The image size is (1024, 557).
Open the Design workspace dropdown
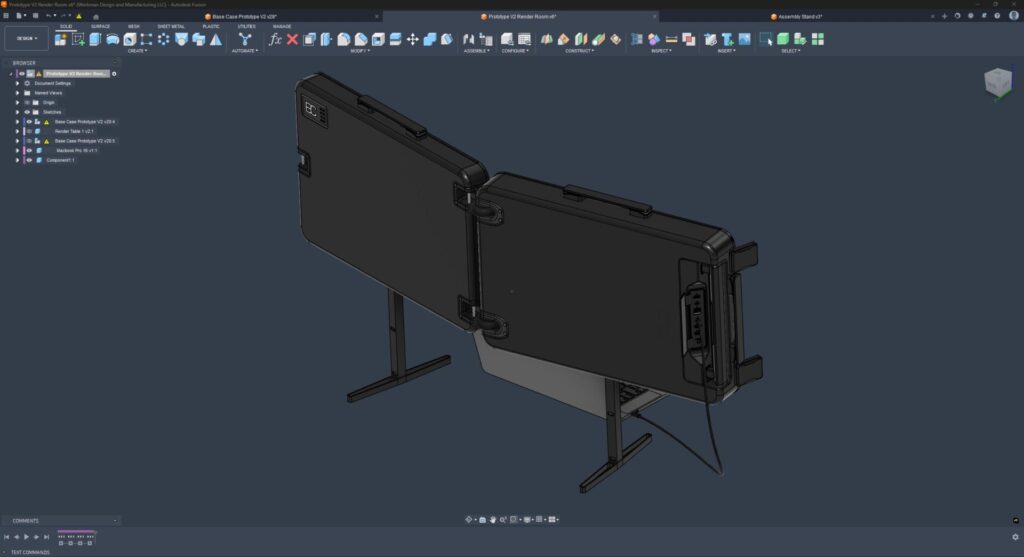point(26,39)
